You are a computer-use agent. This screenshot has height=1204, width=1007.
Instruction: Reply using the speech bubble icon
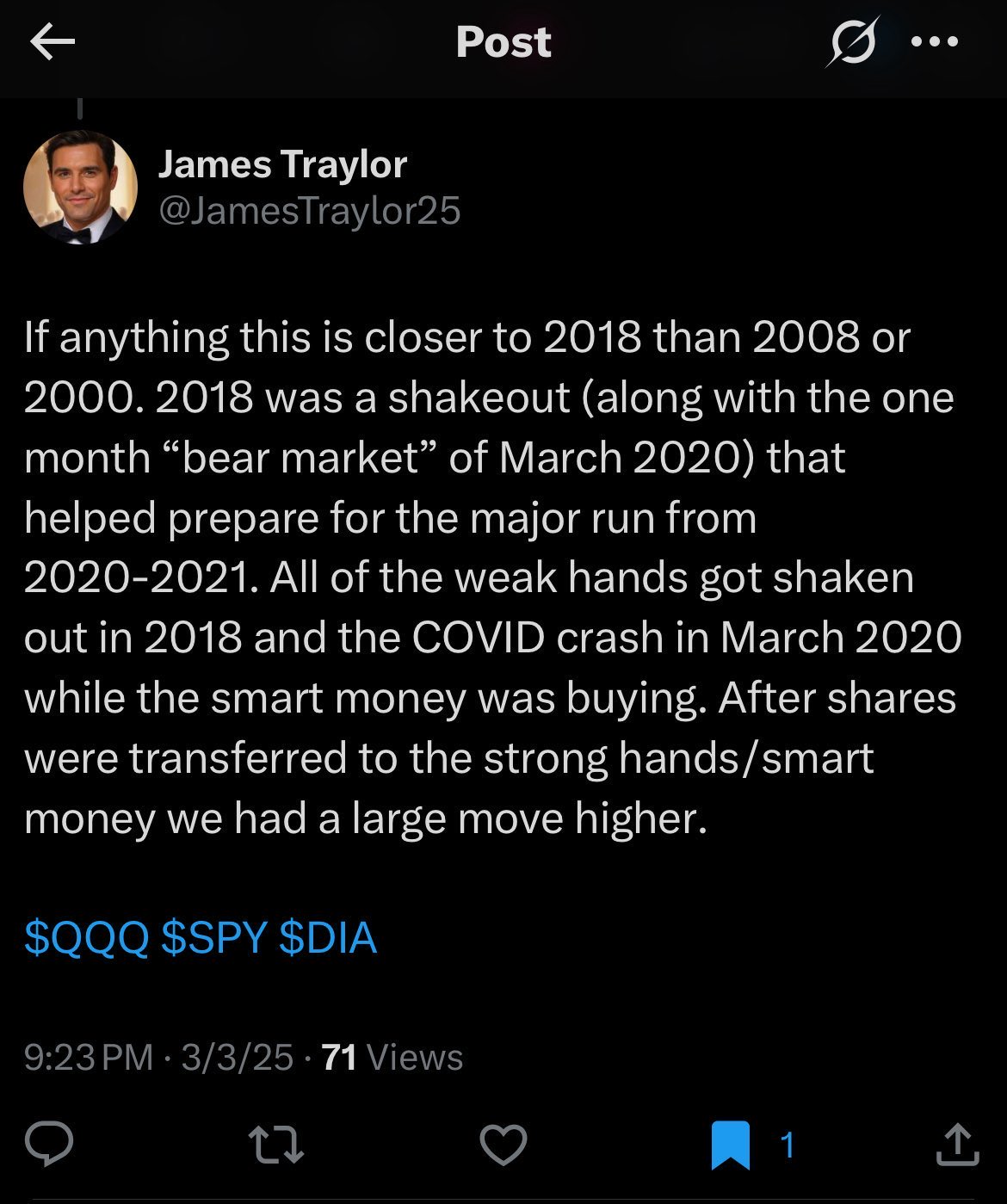point(49,1145)
